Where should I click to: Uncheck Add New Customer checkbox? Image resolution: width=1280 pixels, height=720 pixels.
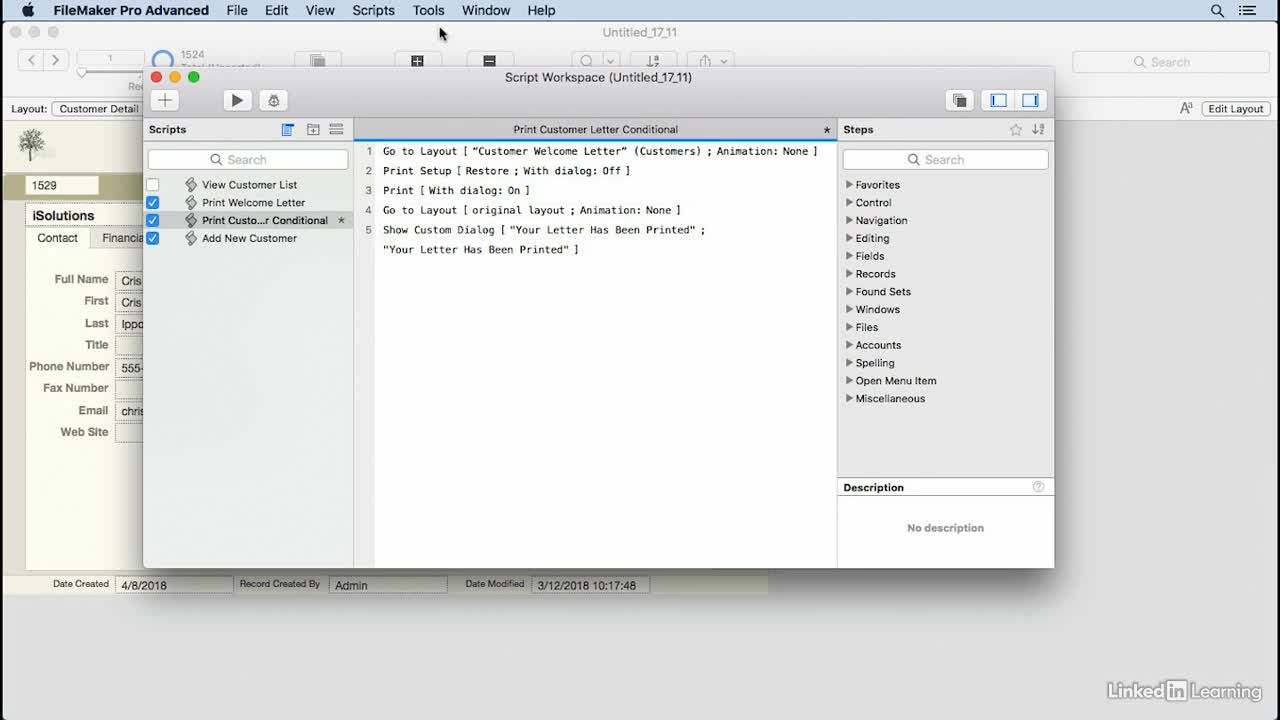click(x=153, y=239)
